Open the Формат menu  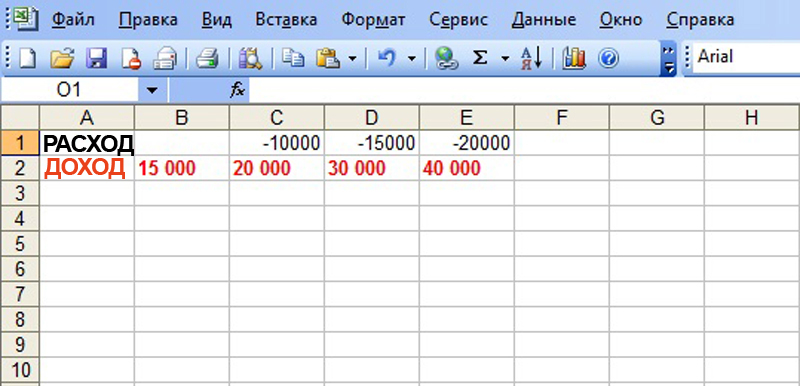pyautogui.click(x=373, y=19)
